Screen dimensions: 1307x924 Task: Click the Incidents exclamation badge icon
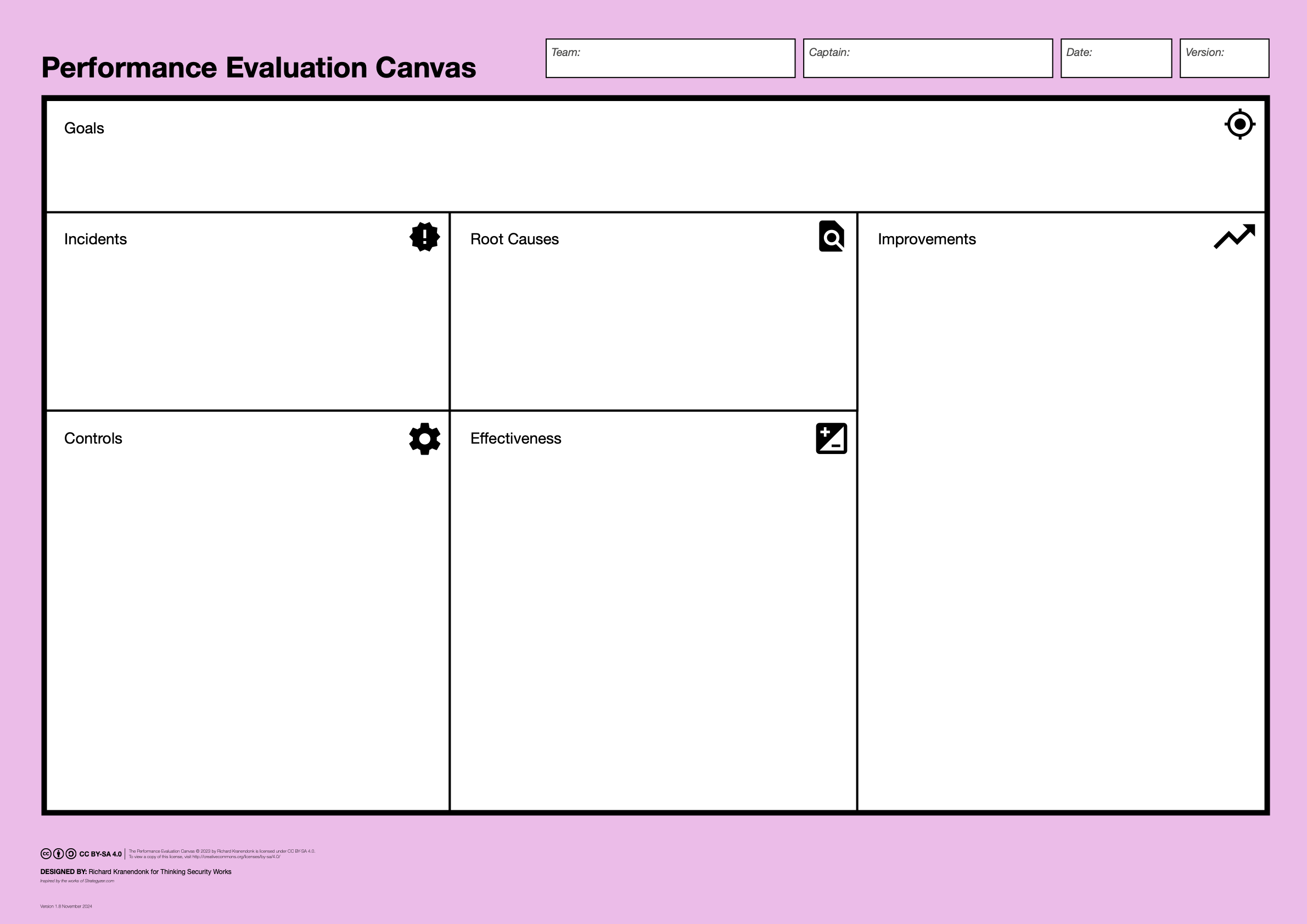[425, 237]
